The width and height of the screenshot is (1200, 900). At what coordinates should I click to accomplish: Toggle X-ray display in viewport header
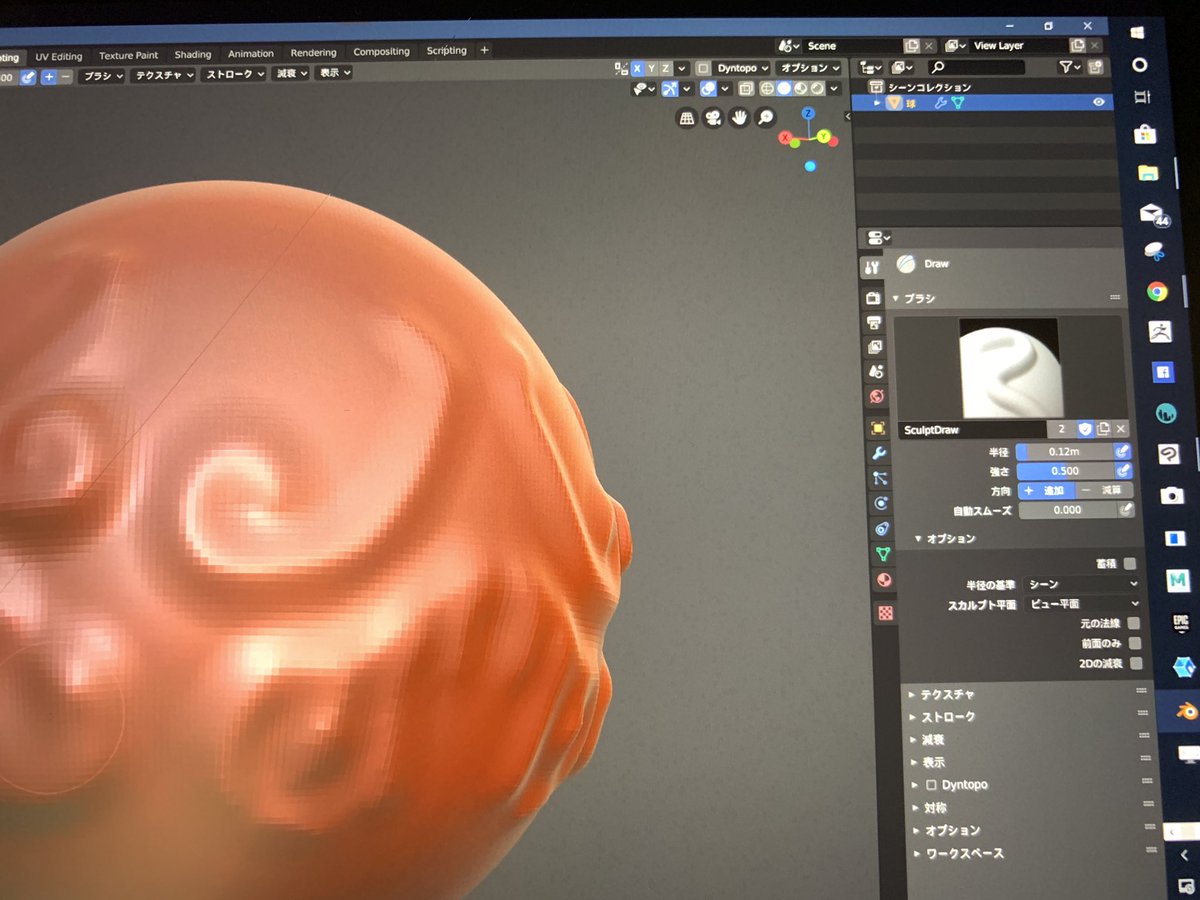[745, 89]
